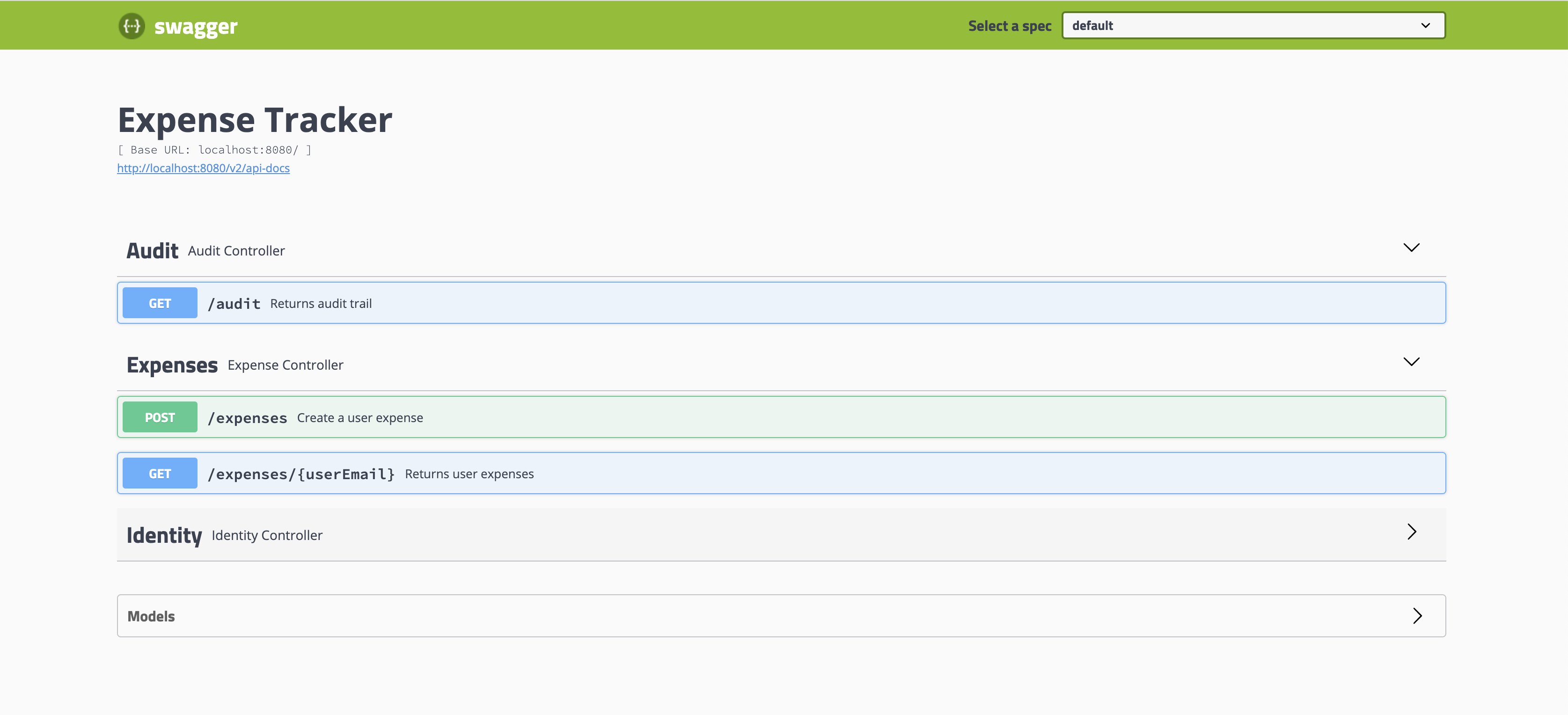Click 'Returns user expenses' operation summary
The height and width of the screenshot is (715, 1568).
click(x=469, y=474)
